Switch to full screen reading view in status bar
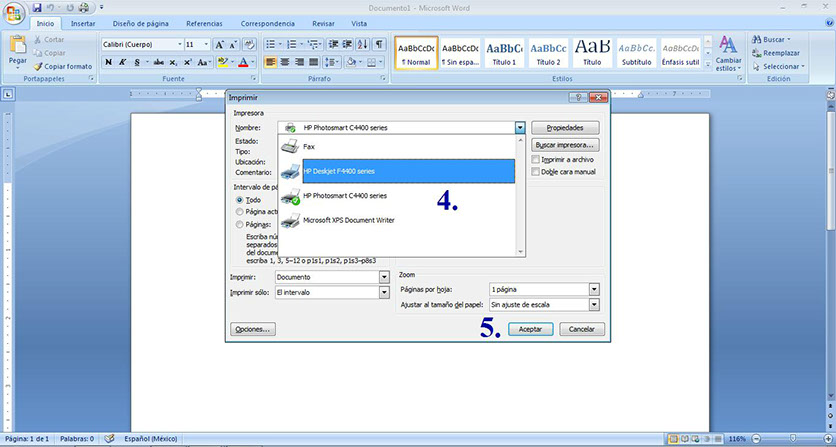The height and width of the screenshot is (447, 836). tap(683, 438)
